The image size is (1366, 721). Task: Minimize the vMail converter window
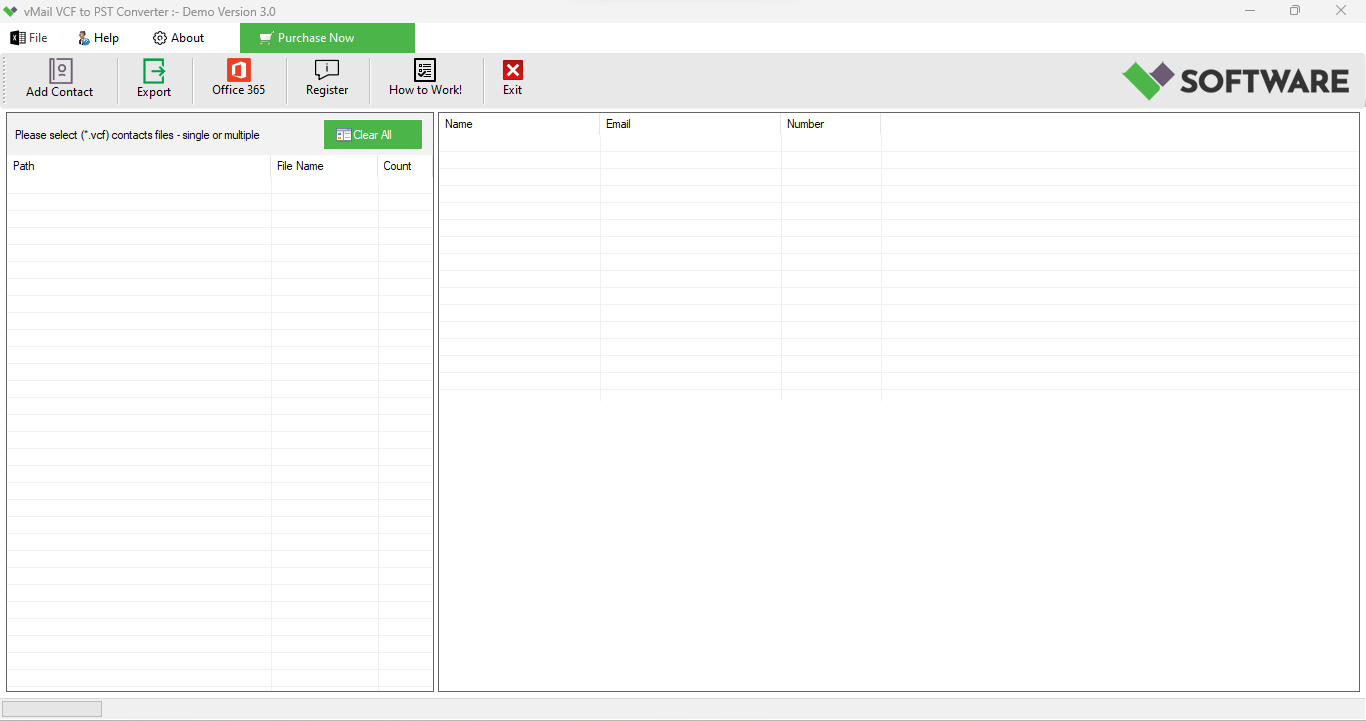click(1250, 11)
